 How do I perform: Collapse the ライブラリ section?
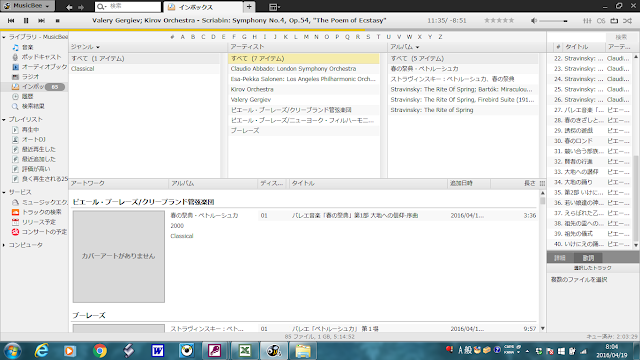coord(4,37)
